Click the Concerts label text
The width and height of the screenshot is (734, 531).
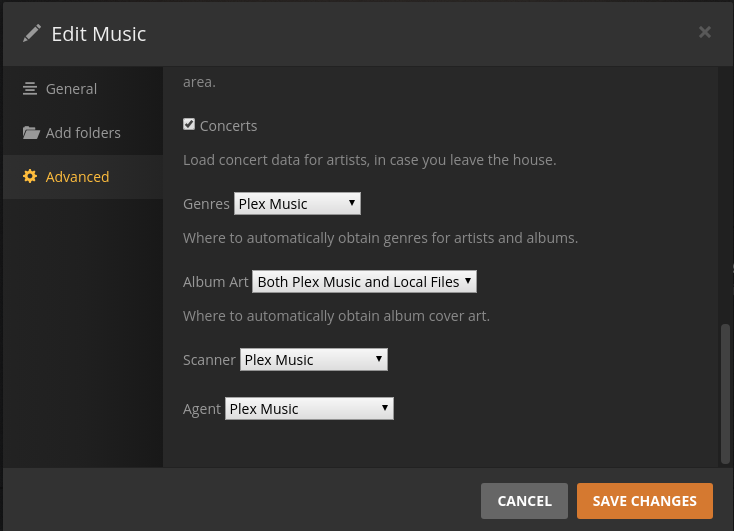(x=228, y=126)
